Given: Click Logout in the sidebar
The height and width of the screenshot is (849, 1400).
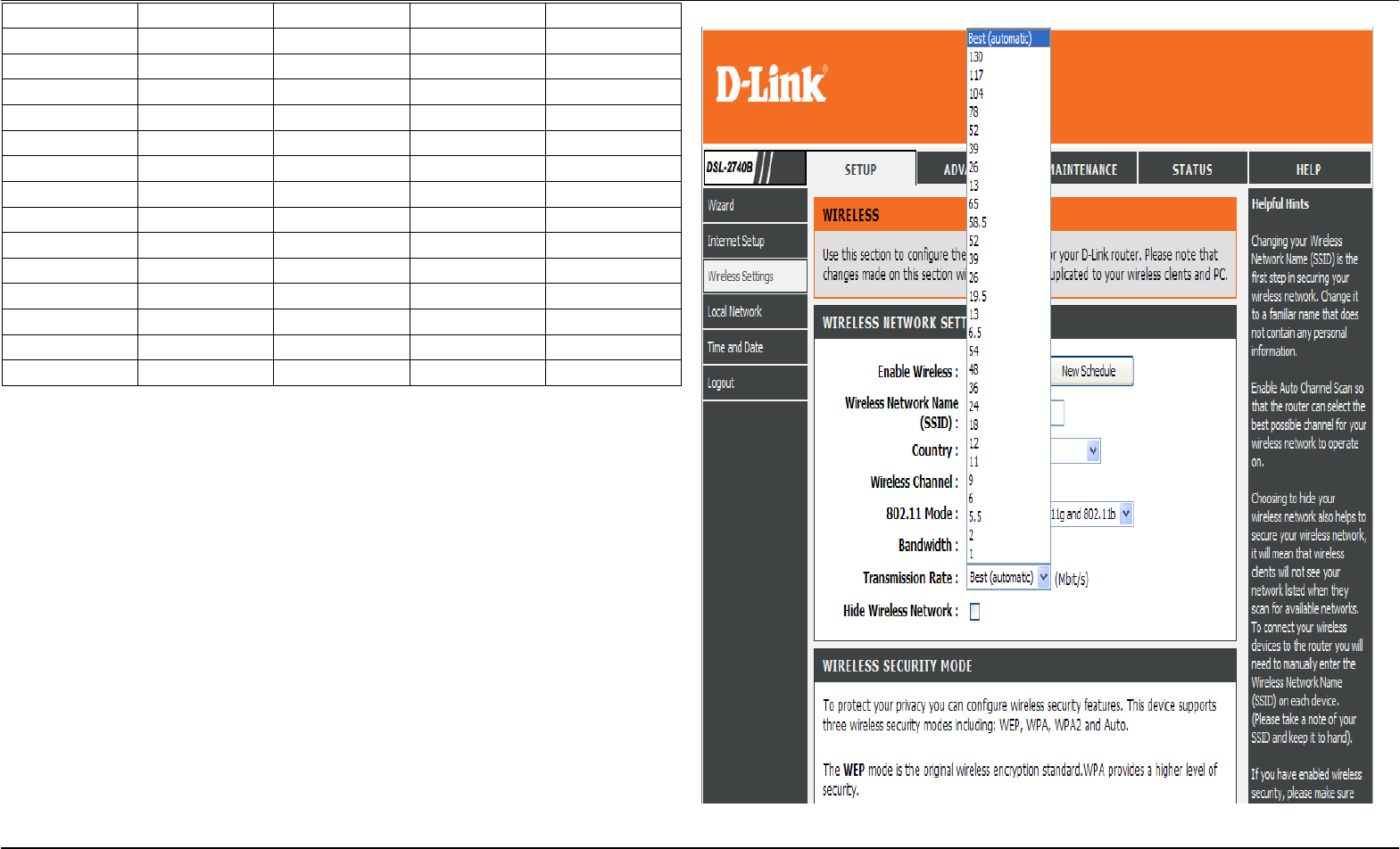Looking at the screenshot, I should (x=755, y=383).
